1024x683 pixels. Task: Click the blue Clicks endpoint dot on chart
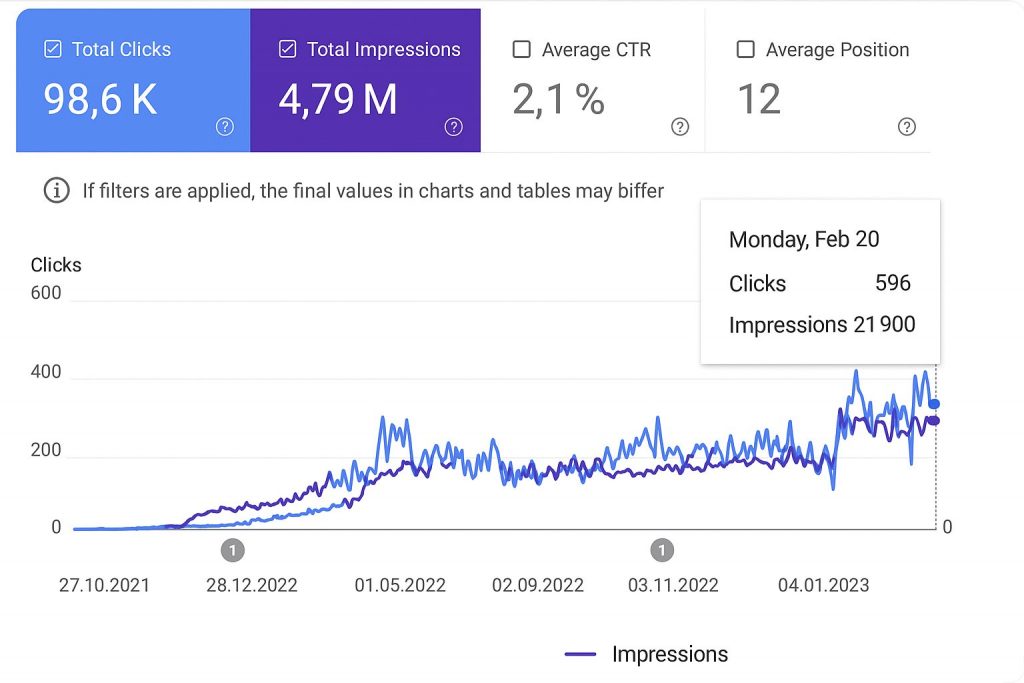coord(935,404)
